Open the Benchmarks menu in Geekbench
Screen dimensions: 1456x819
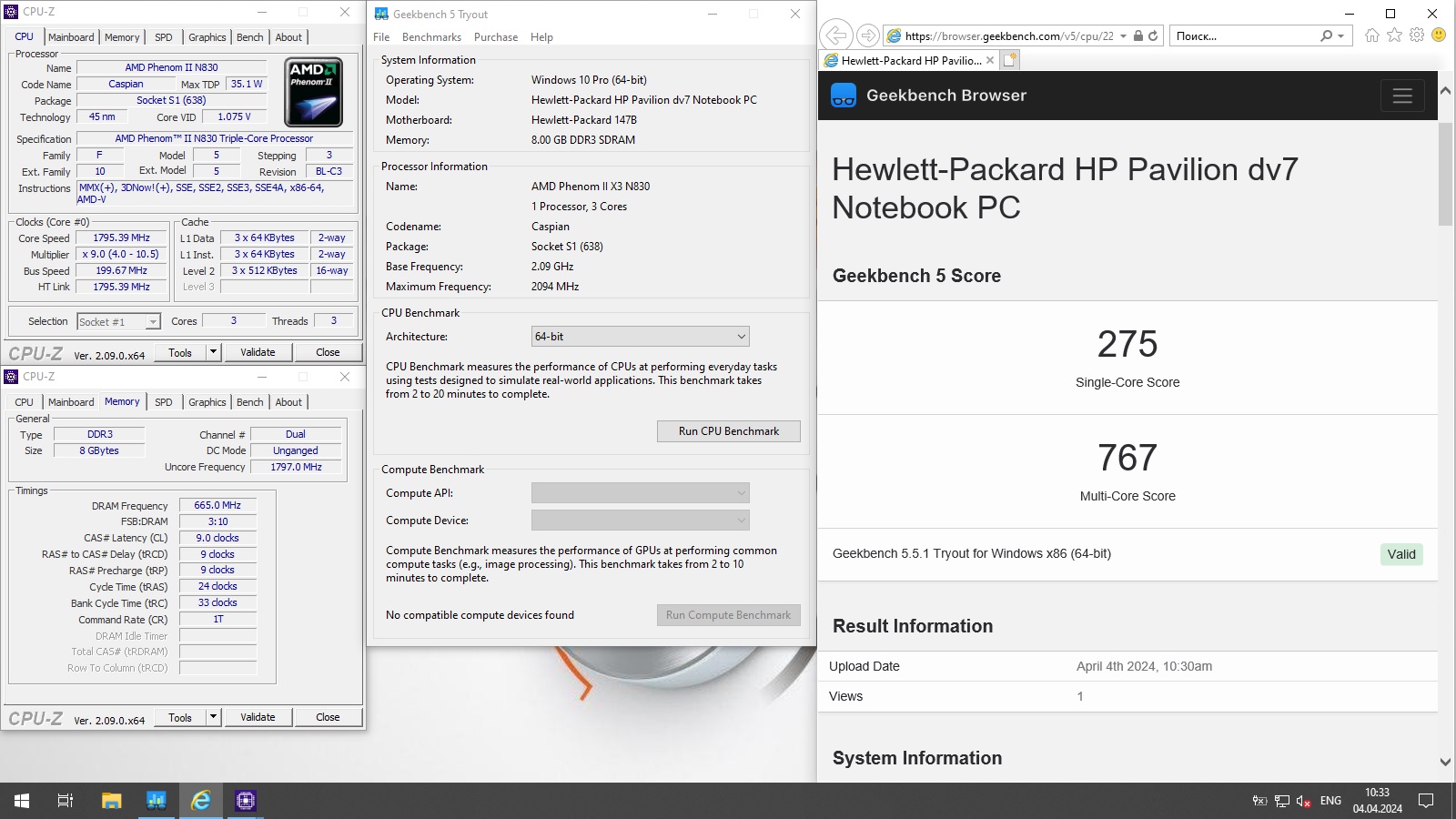coord(431,37)
